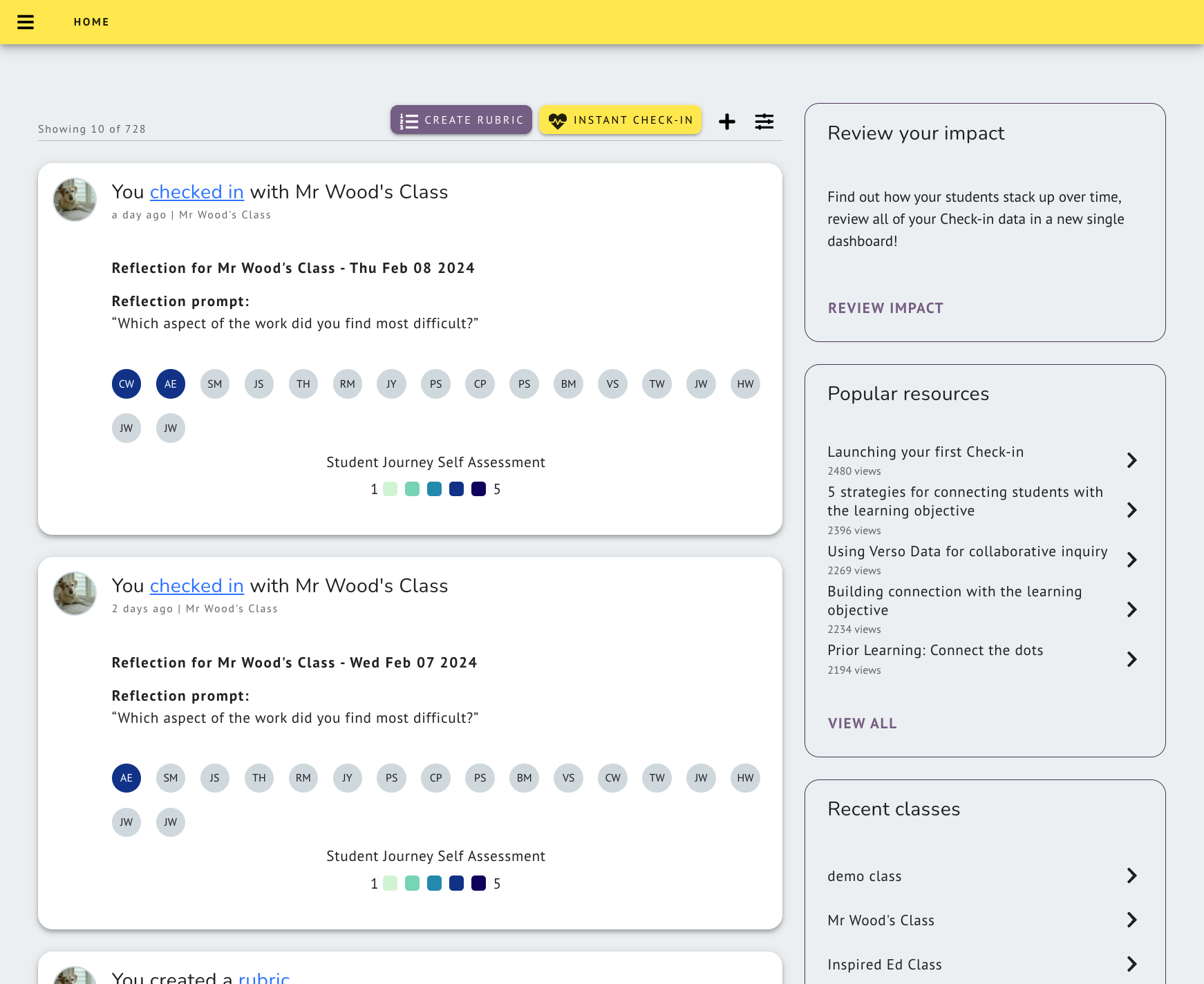Viewport: 1204px width, 984px height.
Task: Select student BM in Feb 08 reflection
Action: 569,384
